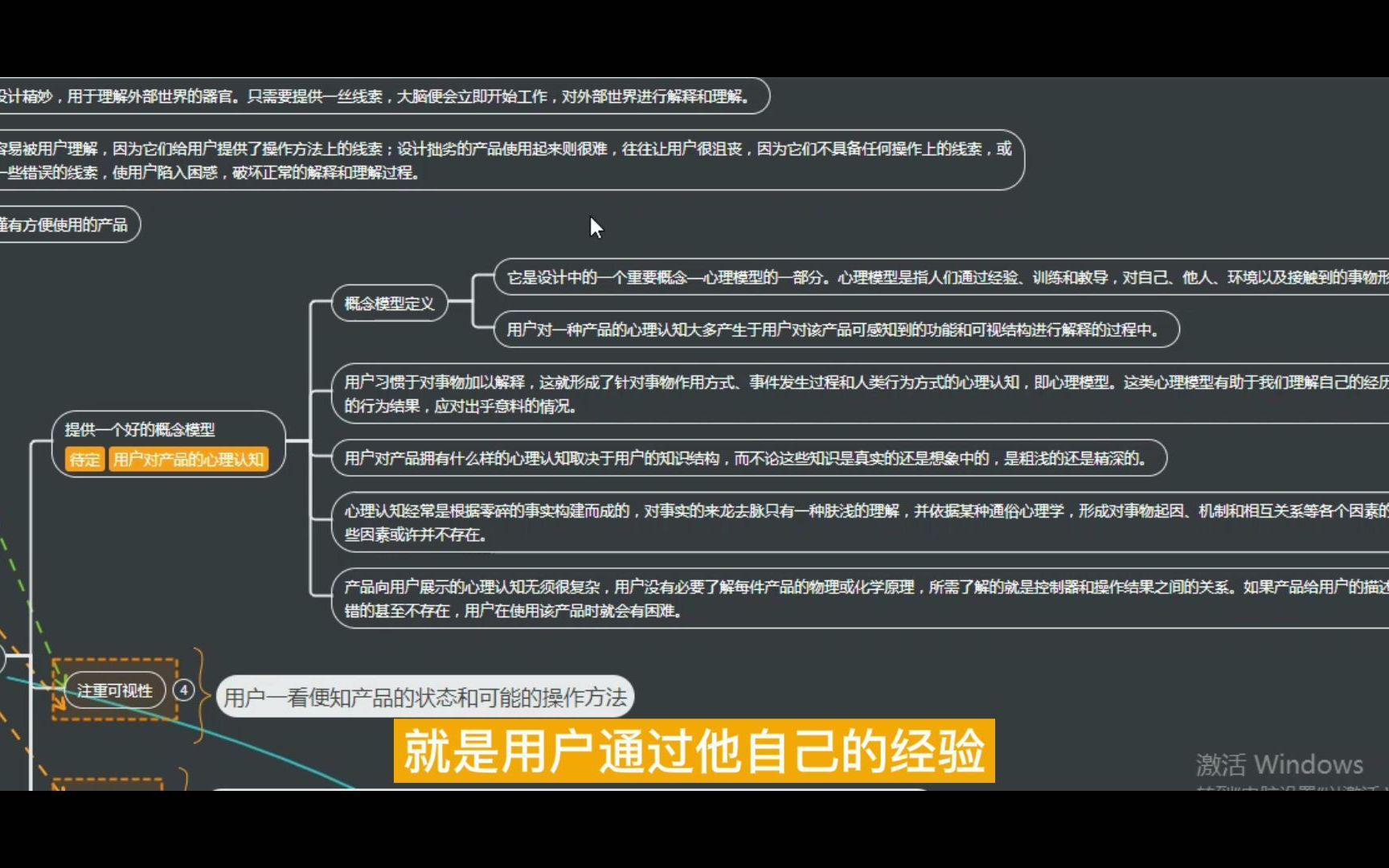Select node 用户对产品拥有什么样的心理认知
Viewport: 1389px width, 868px height.
click(x=749, y=458)
